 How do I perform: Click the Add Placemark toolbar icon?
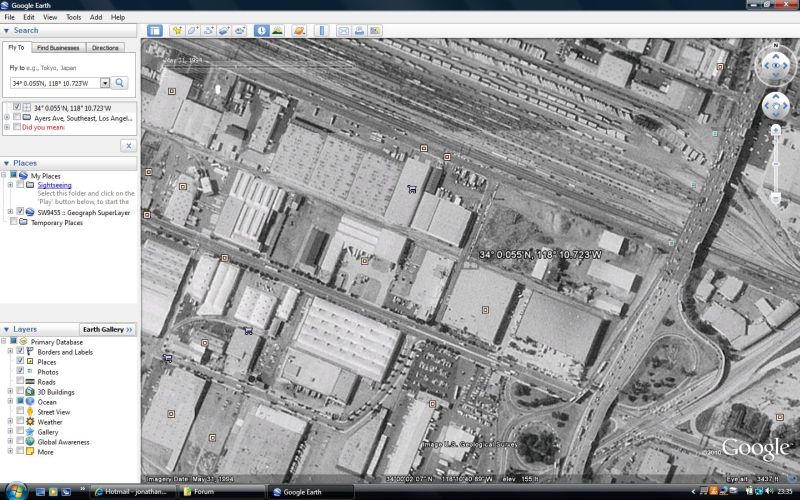click(177, 31)
